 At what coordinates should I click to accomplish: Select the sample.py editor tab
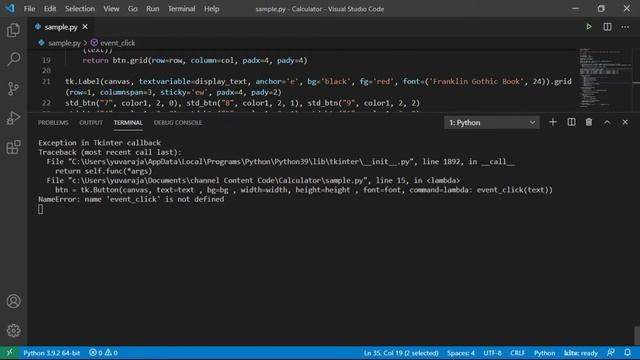61,27
